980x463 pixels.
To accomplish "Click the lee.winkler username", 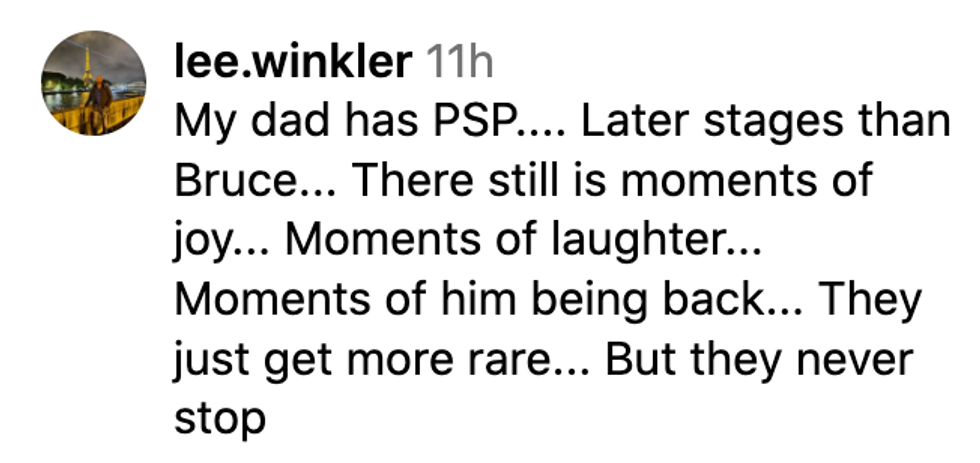I will point(291,64).
